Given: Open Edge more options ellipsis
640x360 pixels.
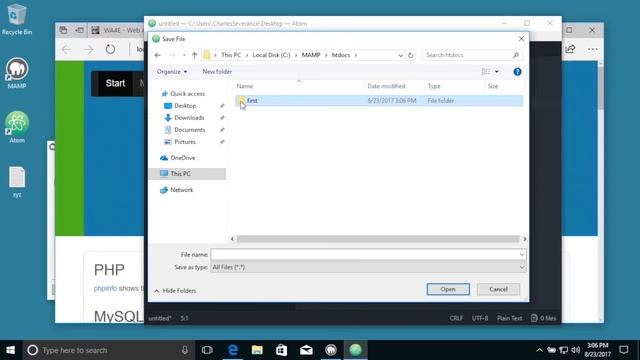Looking at the screenshot, I should tap(593, 49).
